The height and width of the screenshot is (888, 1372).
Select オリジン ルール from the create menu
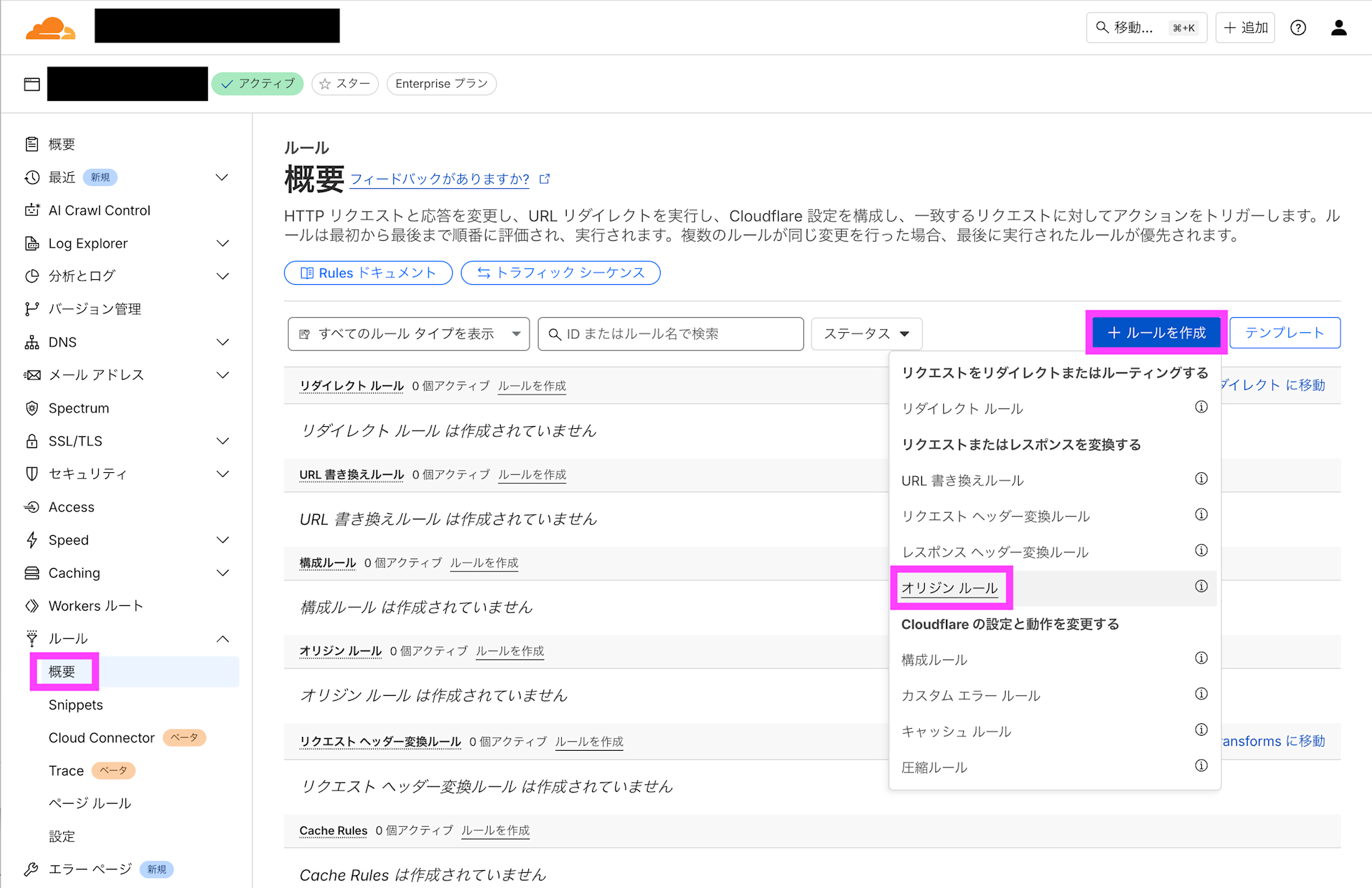(x=951, y=588)
